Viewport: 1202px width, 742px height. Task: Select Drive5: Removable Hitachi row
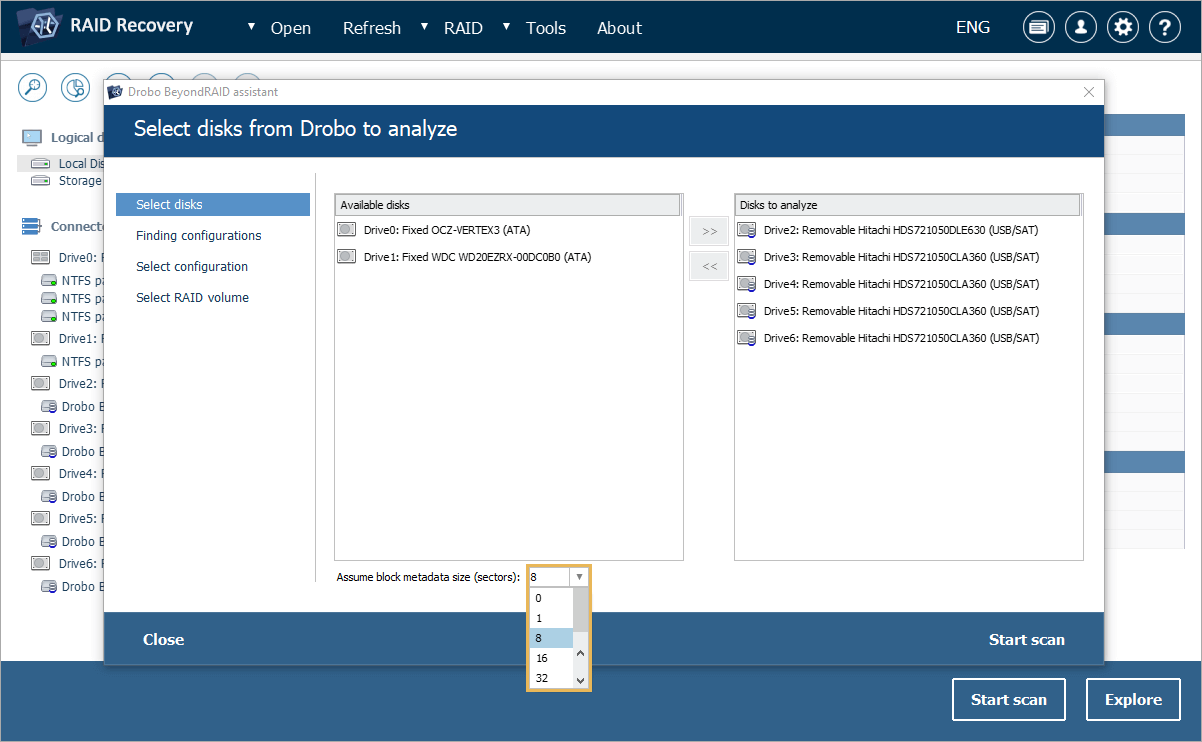[x=908, y=311]
